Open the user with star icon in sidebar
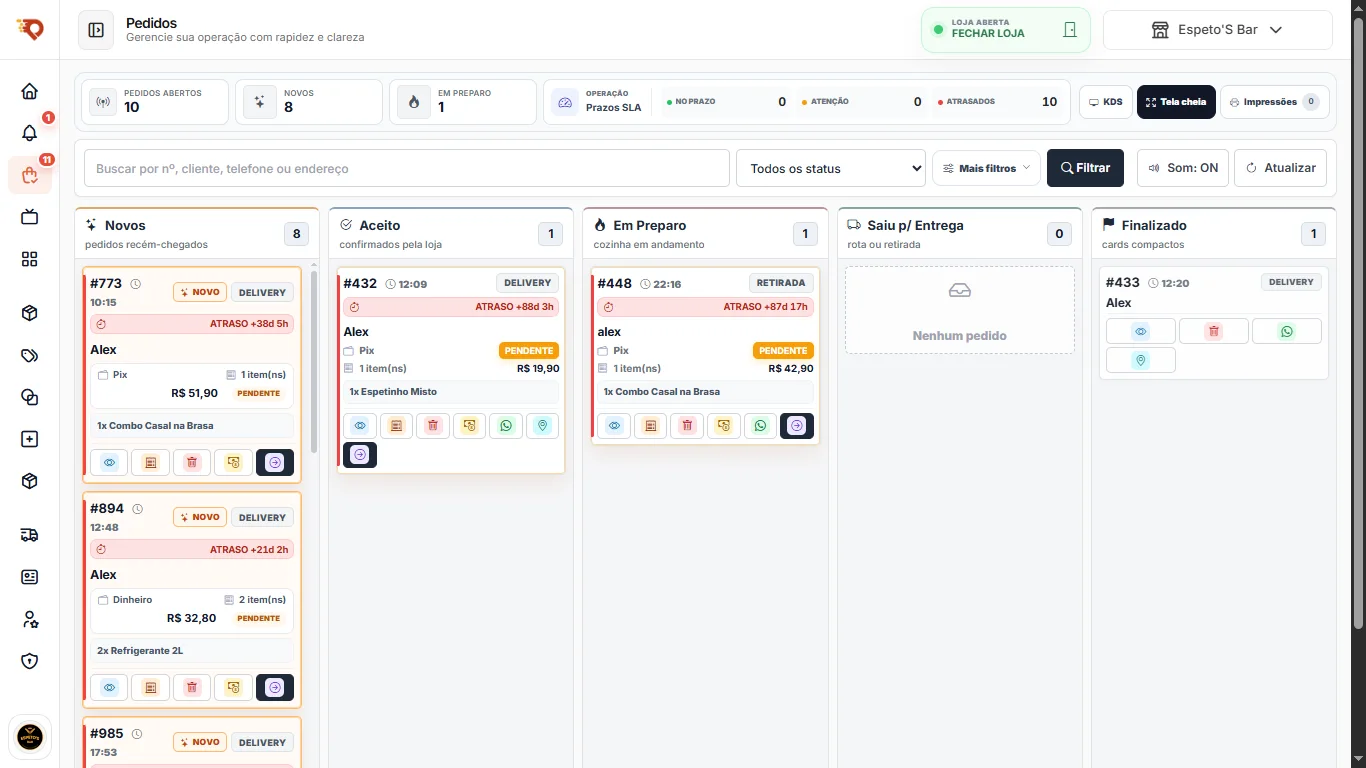The height and width of the screenshot is (768, 1366). point(30,619)
